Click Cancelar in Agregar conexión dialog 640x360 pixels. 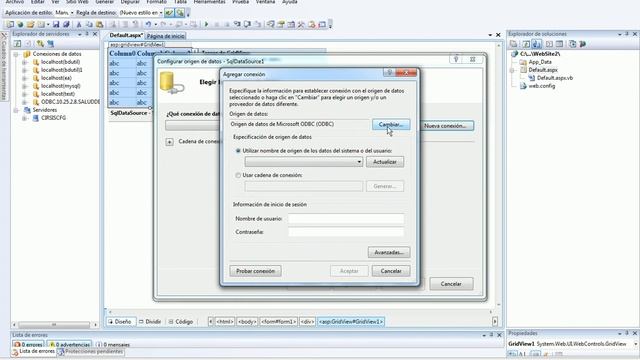391,271
